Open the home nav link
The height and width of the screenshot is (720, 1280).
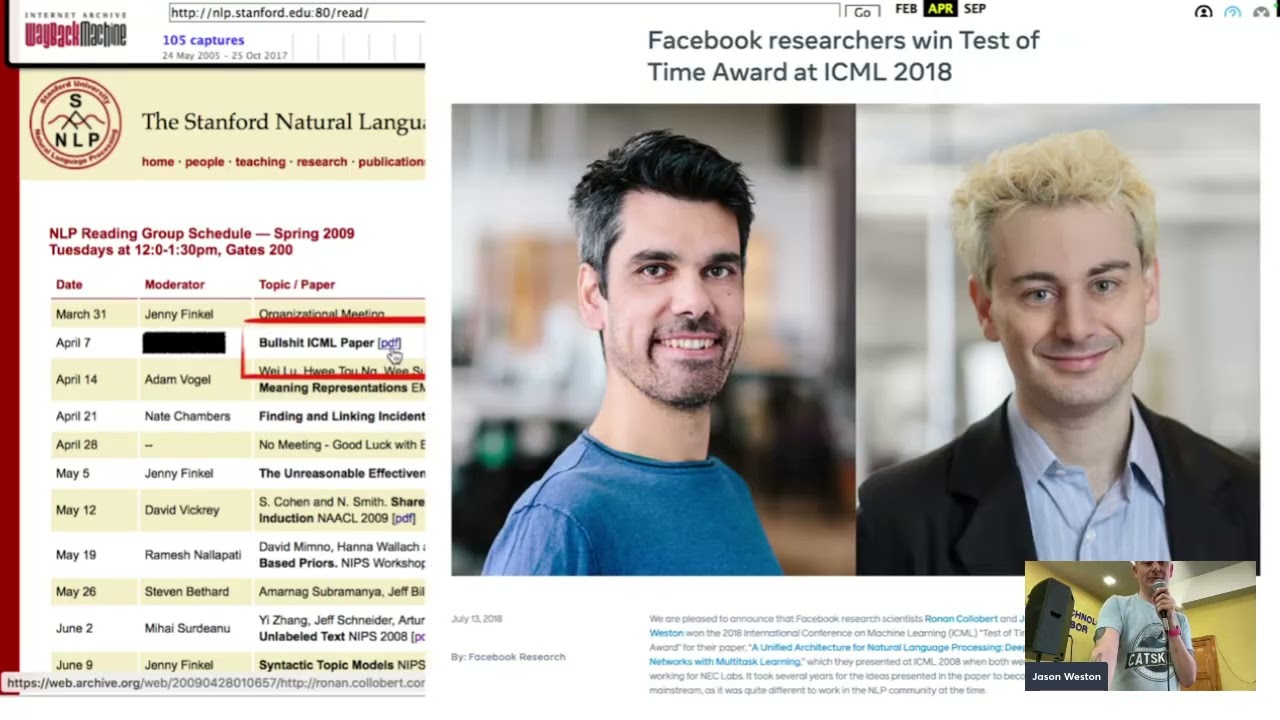tap(157, 162)
